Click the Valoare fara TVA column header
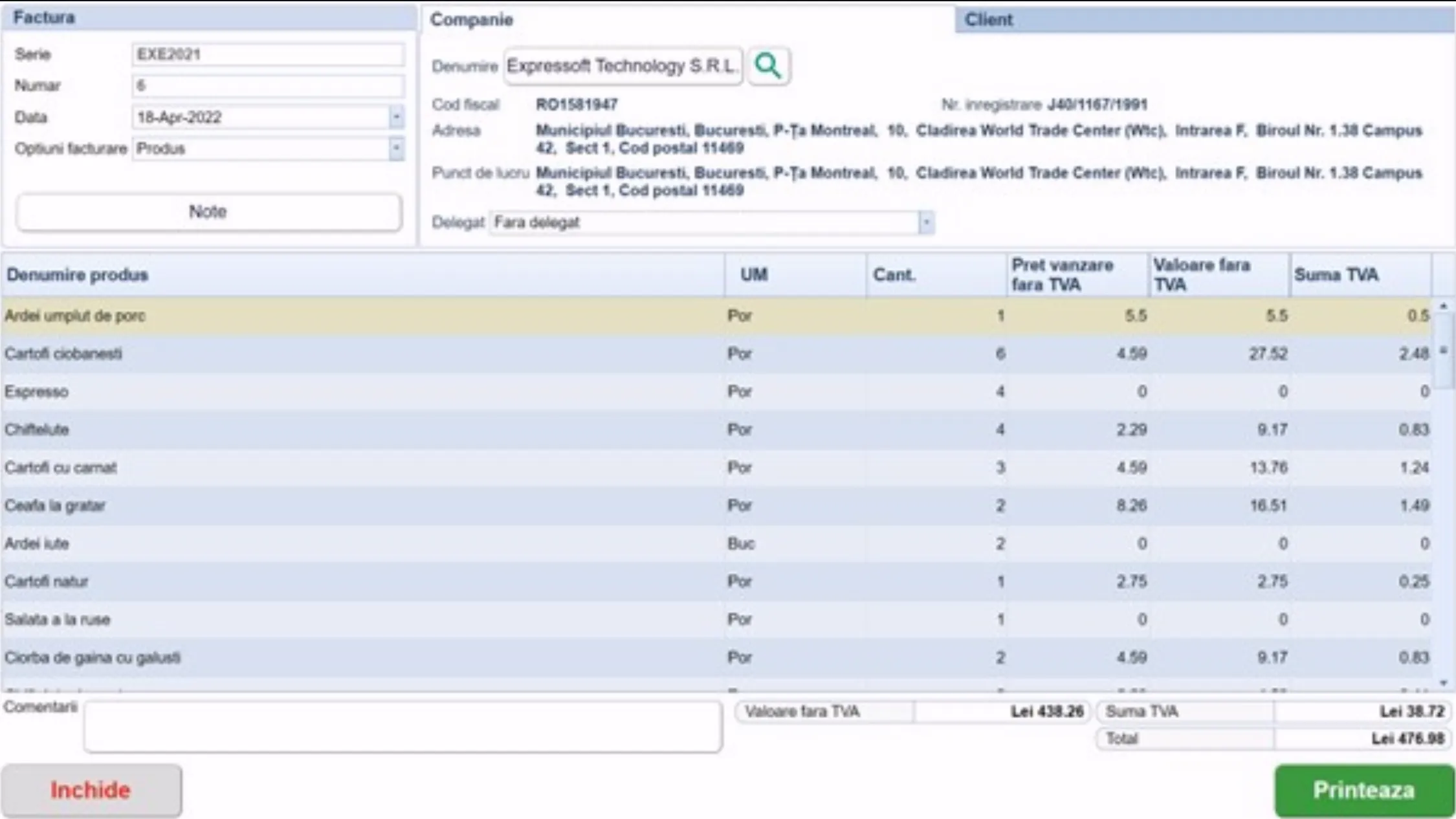The image size is (1456, 819). 1219,275
